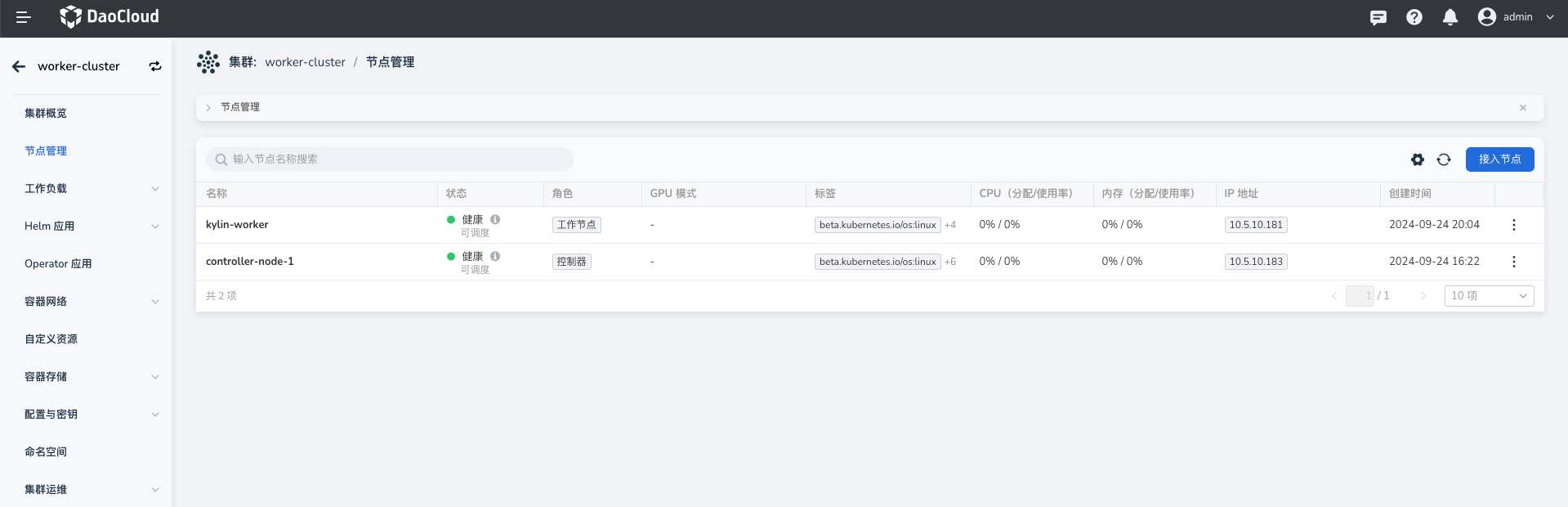Select 集群概览 in the sidebar
Screen dimensions: 1568x507
click(x=46, y=114)
